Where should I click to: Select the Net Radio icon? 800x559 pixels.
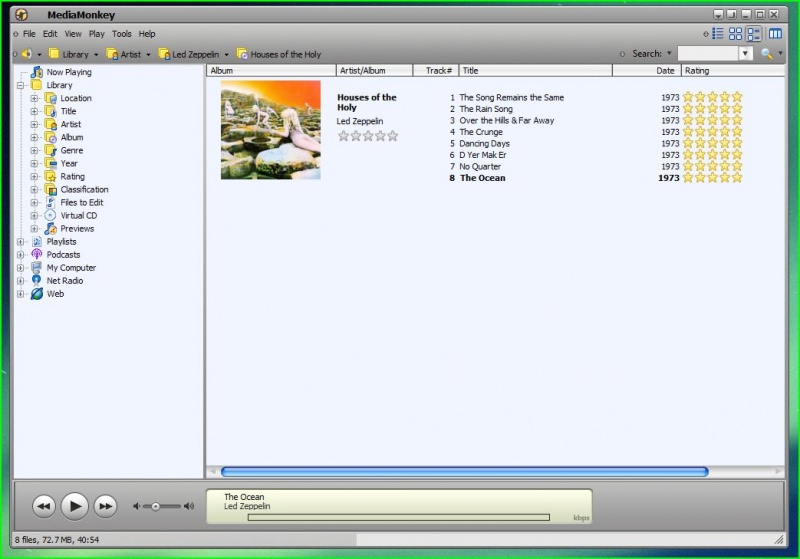click(x=37, y=281)
